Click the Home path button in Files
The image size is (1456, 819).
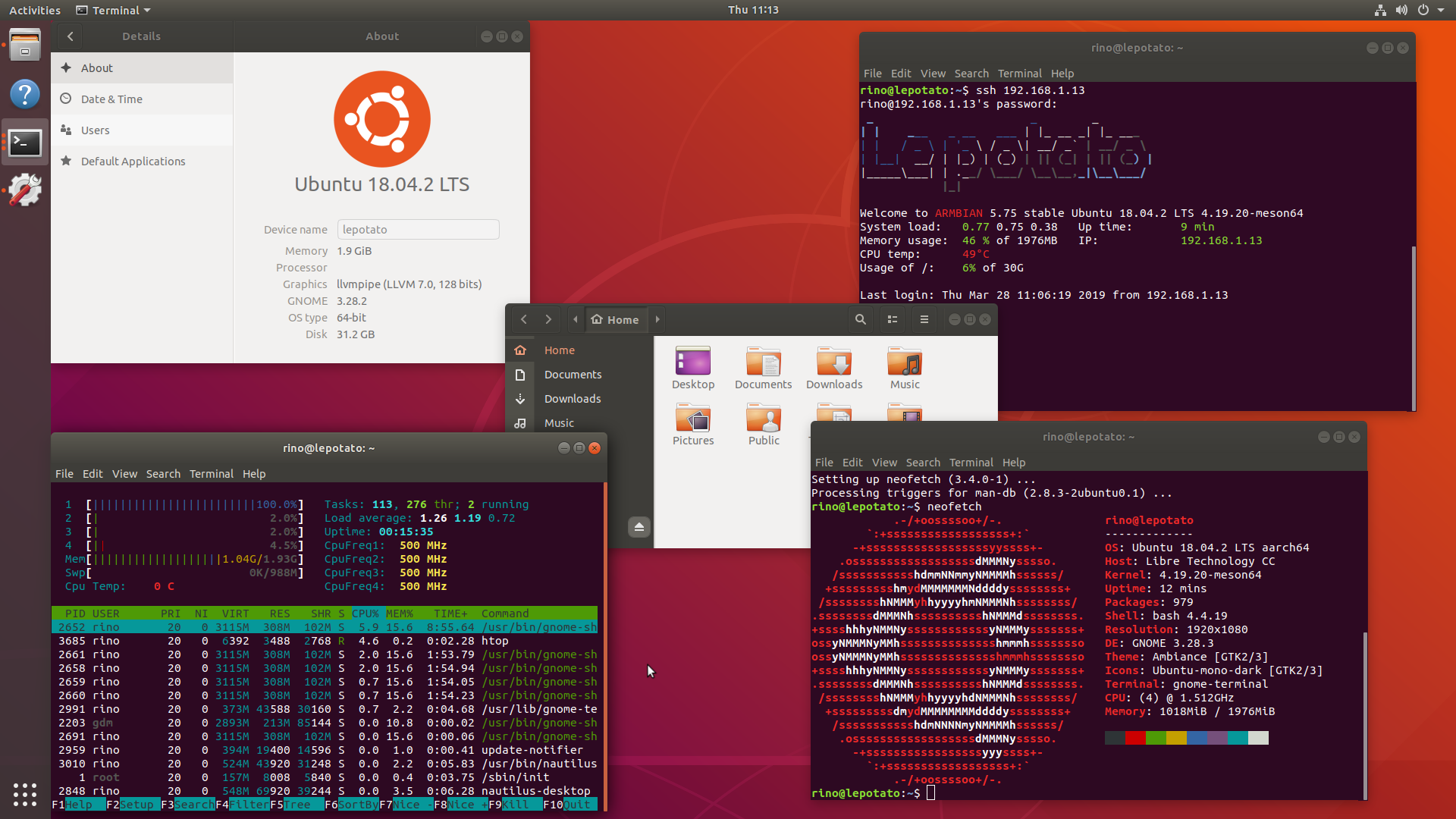click(x=615, y=320)
